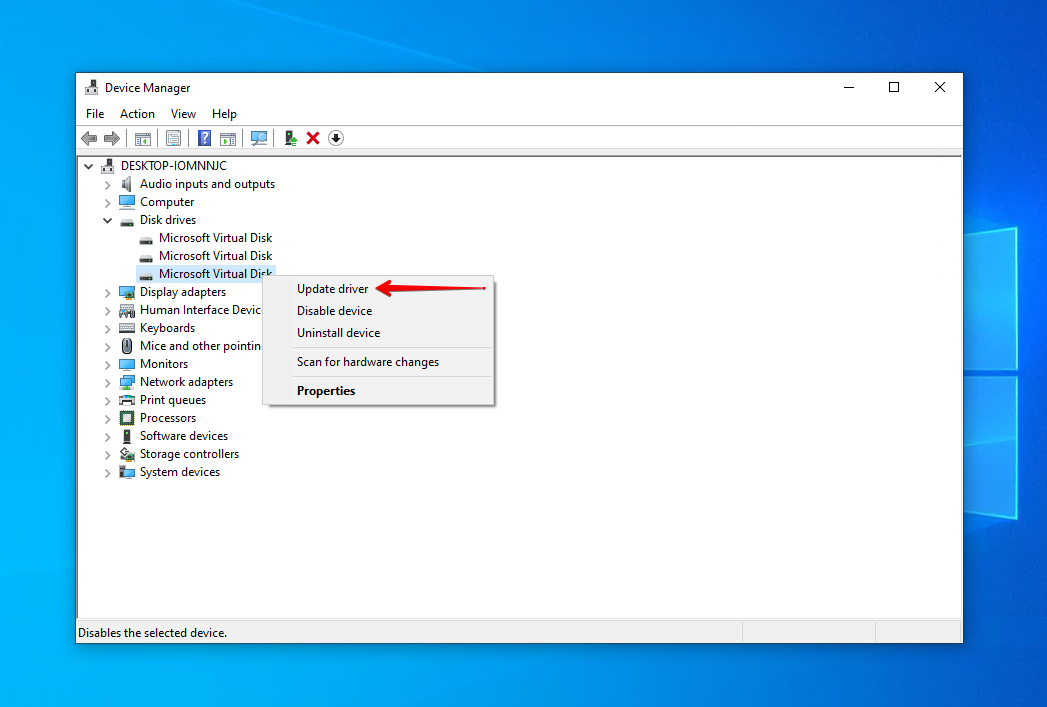Click the Human Interface Devices icon
The width and height of the screenshot is (1047, 707).
(x=127, y=310)
